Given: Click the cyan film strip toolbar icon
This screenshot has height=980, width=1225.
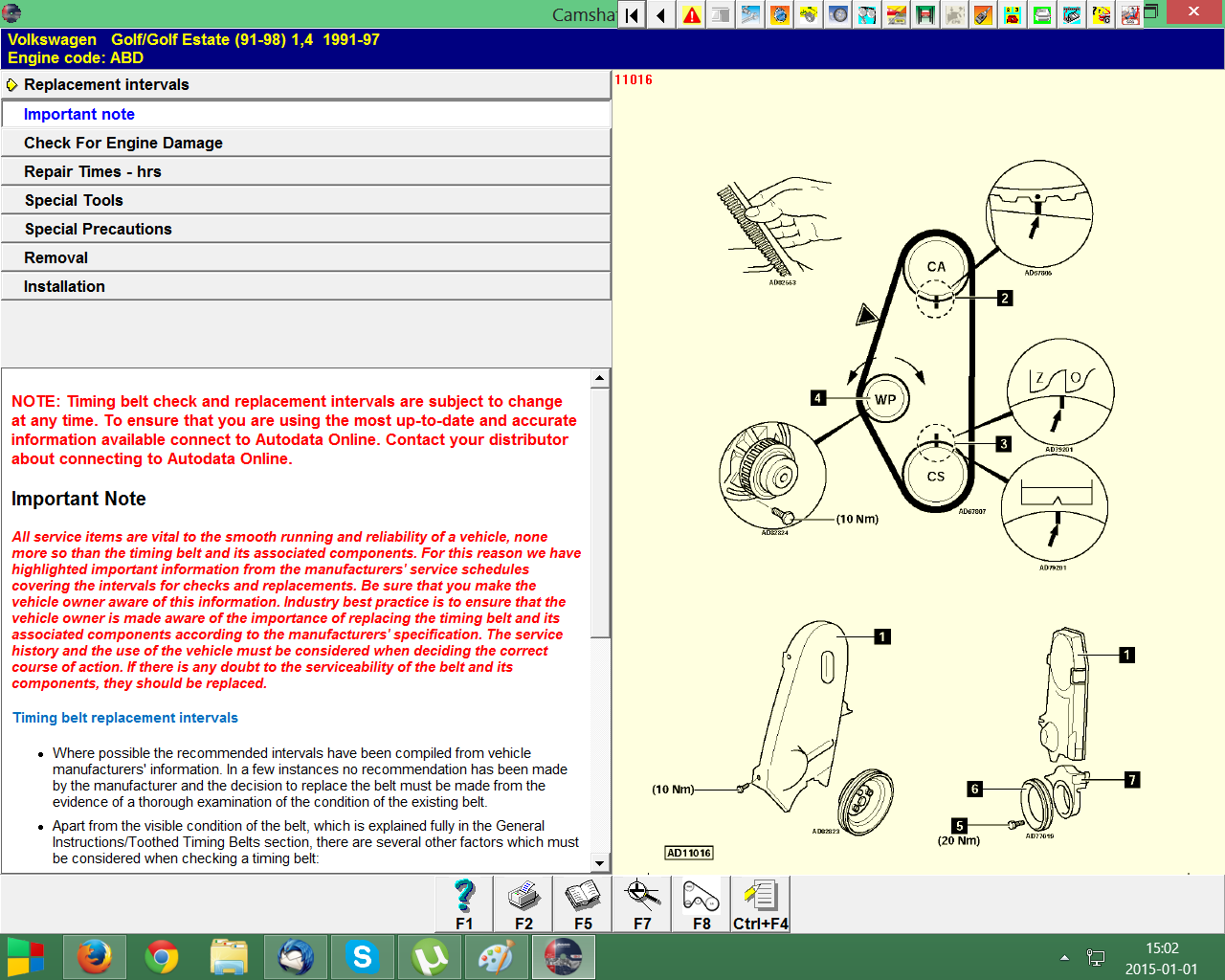Looking at the screenshot, I should coord(1072,14).
